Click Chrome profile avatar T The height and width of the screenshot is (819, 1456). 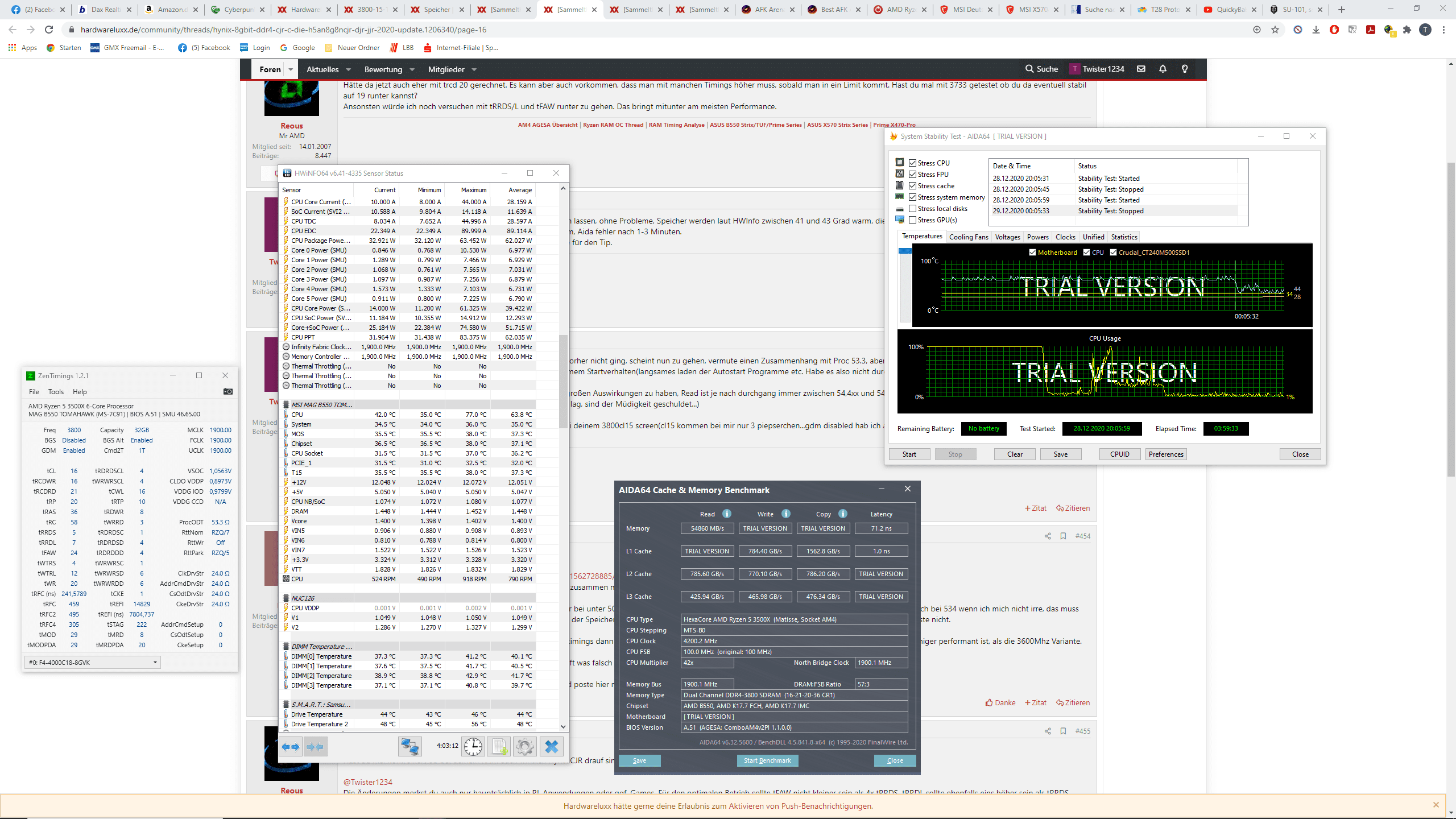click(1425, 30)
